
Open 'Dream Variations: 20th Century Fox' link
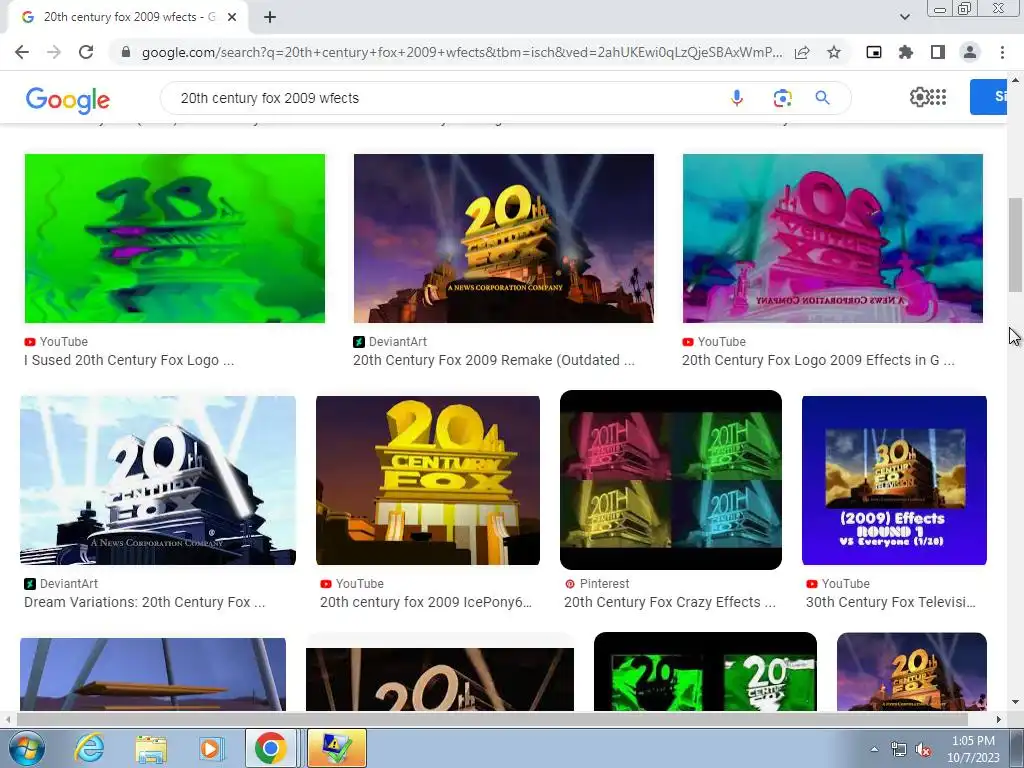[x=144, y=602]
